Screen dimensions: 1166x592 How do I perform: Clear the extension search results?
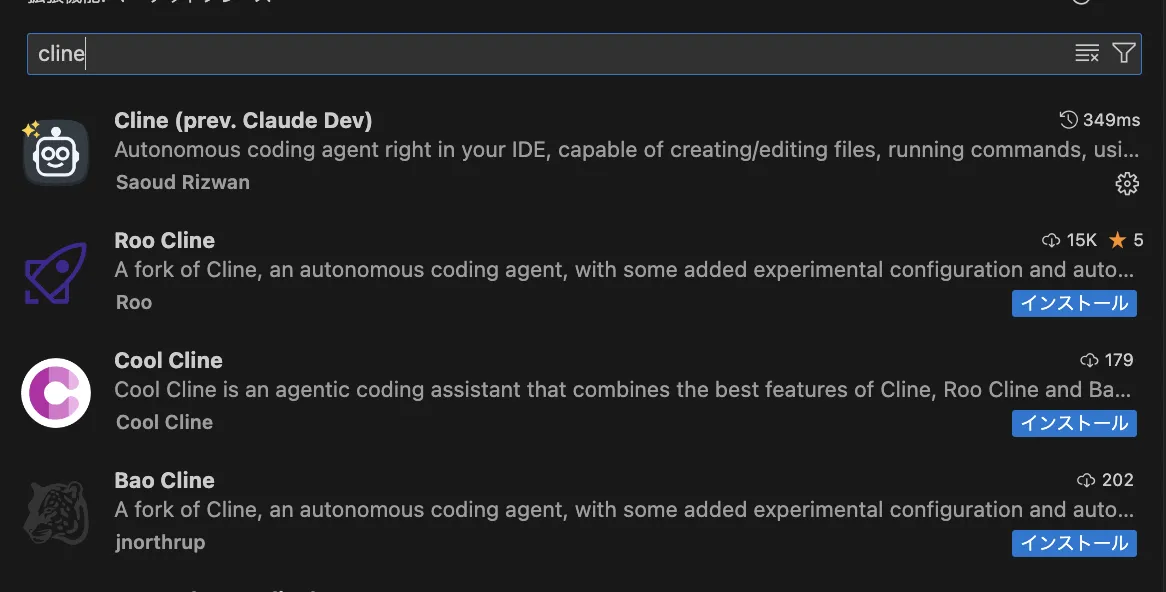(x=1086, y=53)
